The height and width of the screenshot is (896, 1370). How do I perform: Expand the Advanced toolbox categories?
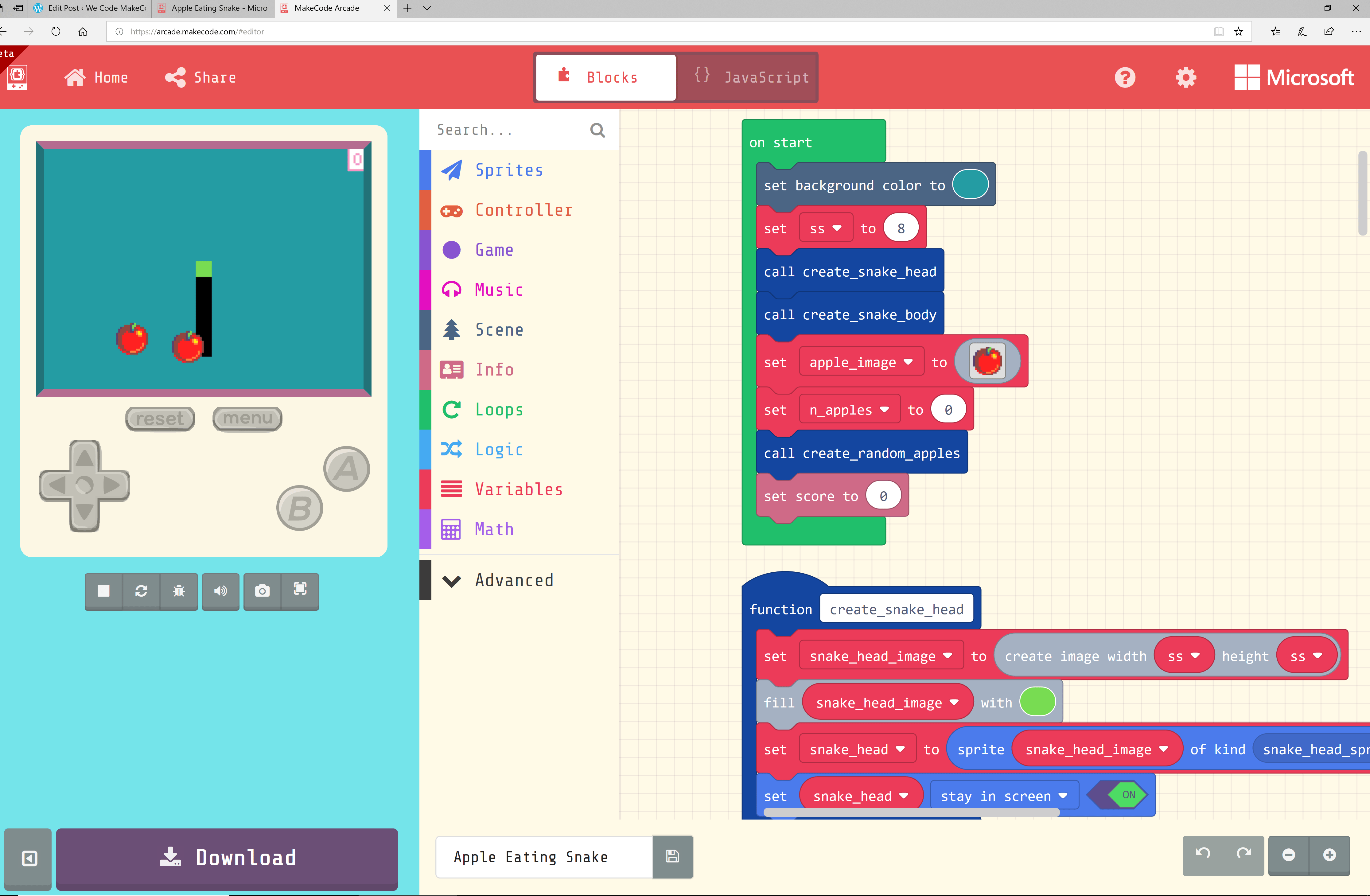click(514, 580)
